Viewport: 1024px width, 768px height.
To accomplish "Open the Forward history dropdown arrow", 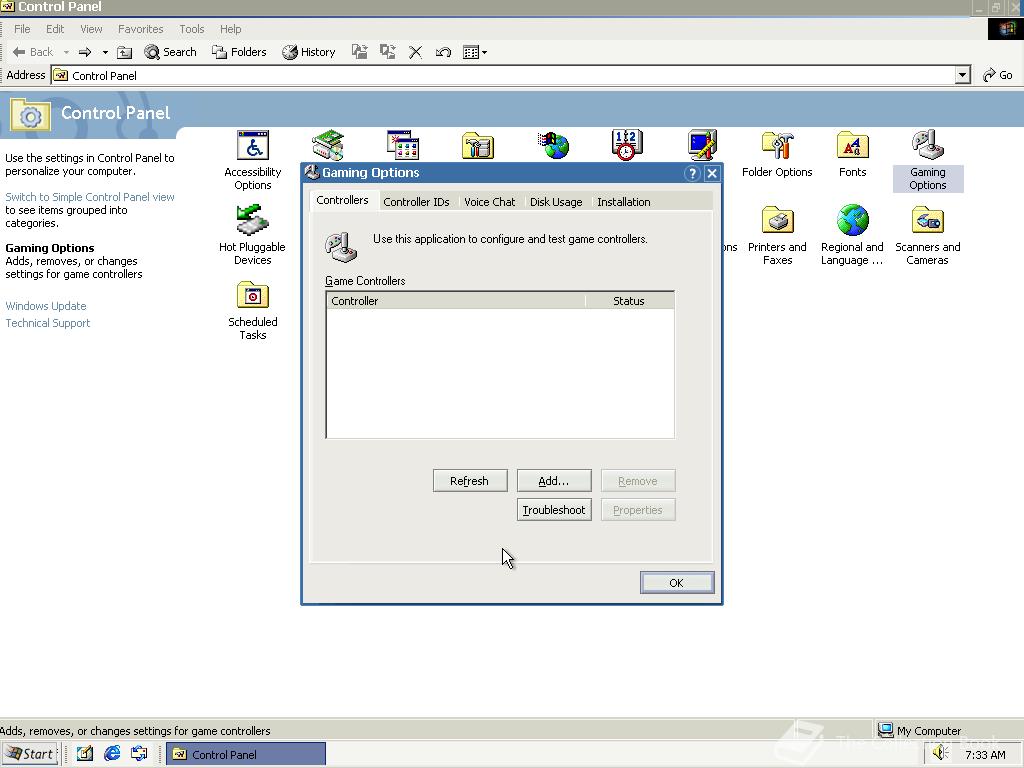I will [x=105, y=52].
